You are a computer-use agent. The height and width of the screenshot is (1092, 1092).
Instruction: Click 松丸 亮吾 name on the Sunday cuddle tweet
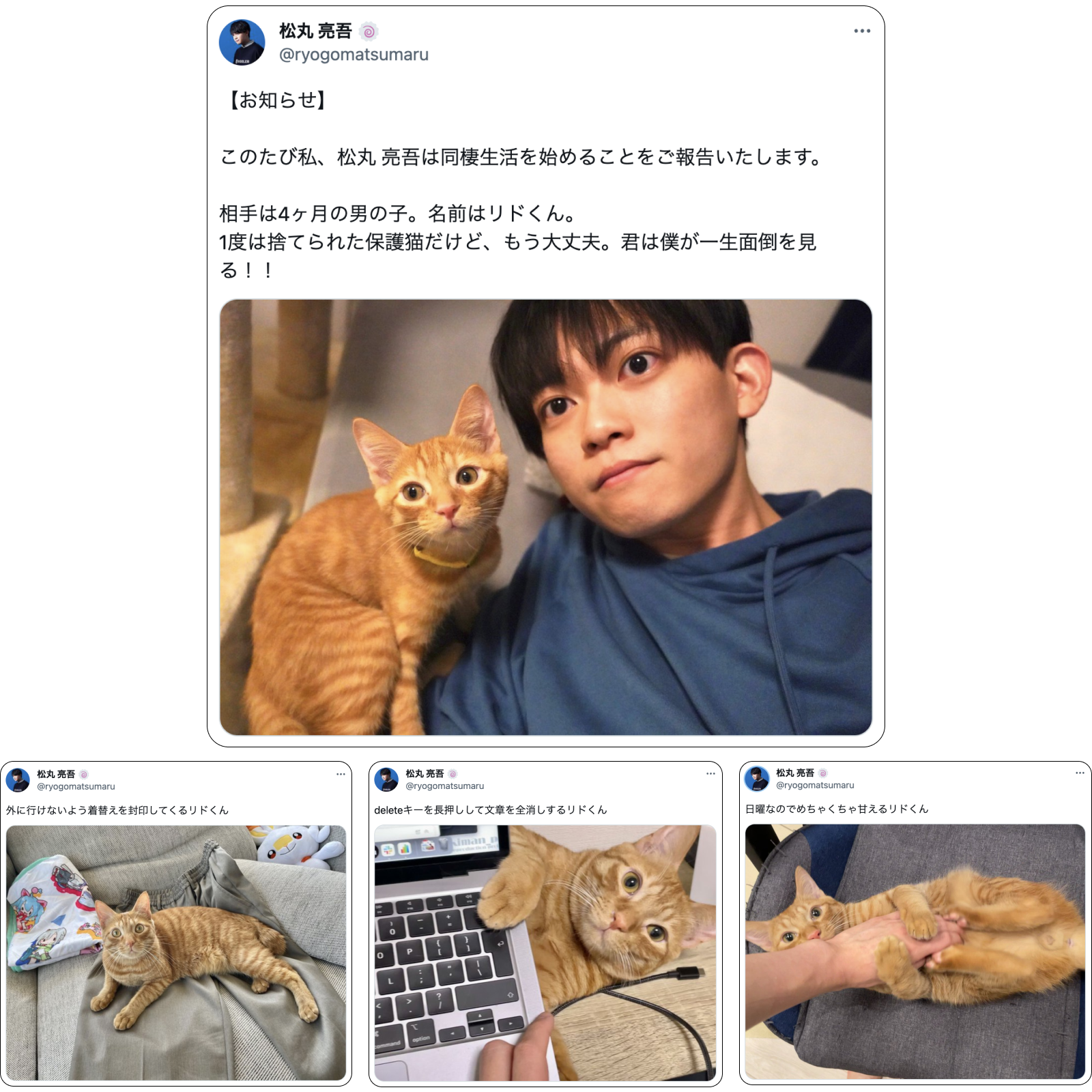click(795, 773)
